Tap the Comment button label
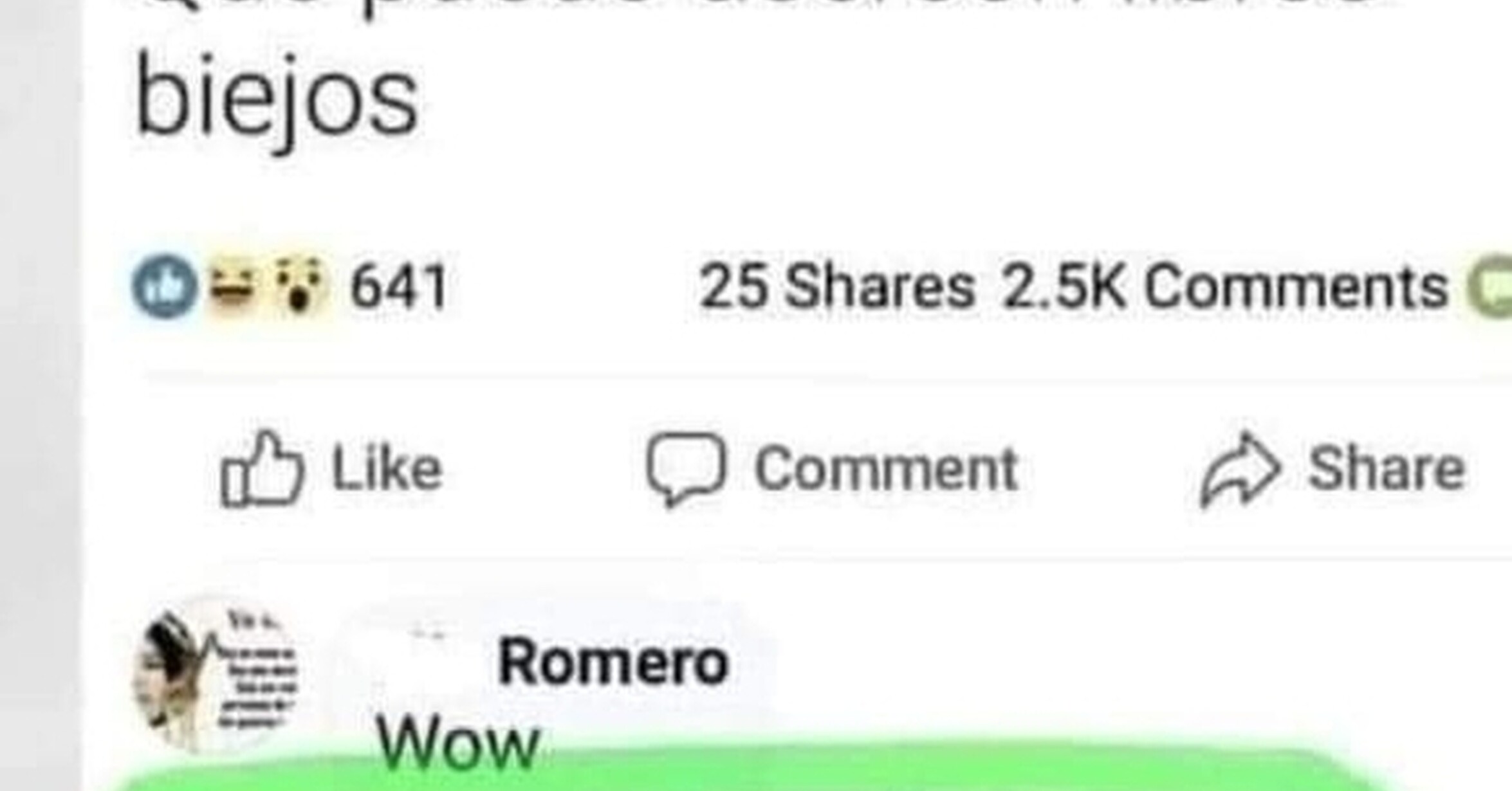This screenshot has width=1512, height=791. 887,469
